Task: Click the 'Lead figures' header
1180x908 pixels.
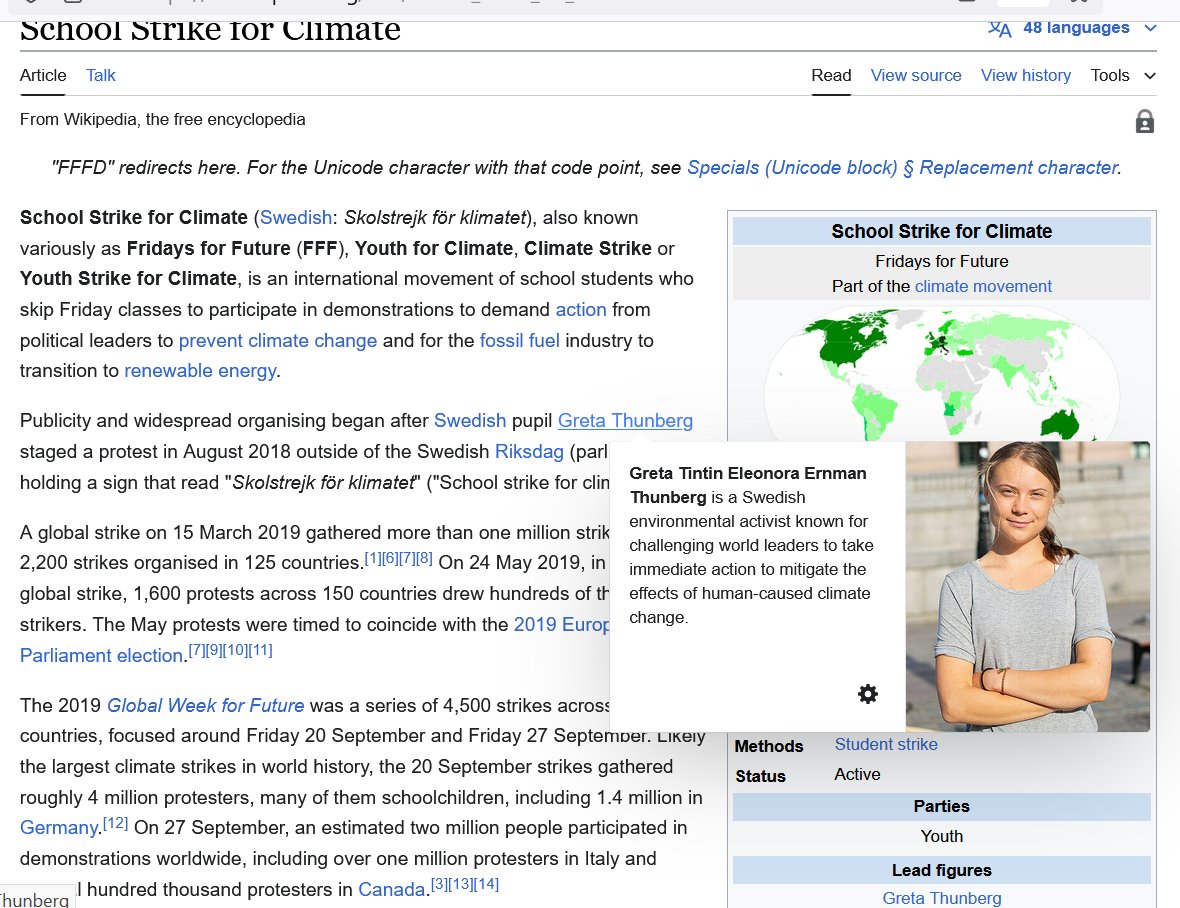Action: [941, 870]
